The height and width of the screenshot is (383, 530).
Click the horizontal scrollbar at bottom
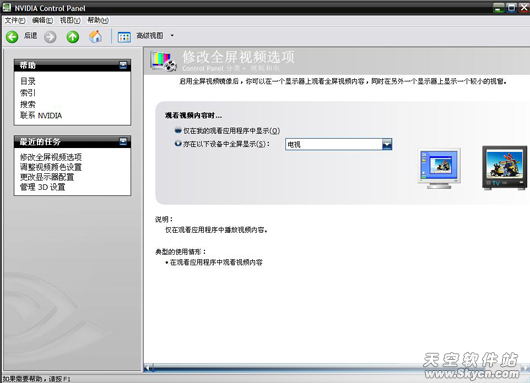tap(335, 368)
